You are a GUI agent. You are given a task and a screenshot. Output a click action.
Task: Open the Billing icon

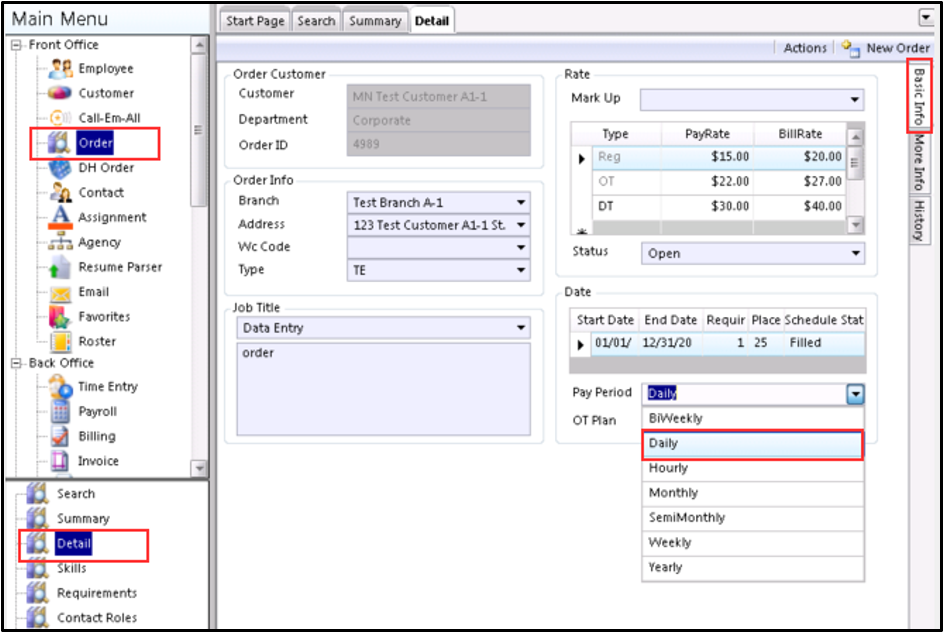click(x=60, y=437)
